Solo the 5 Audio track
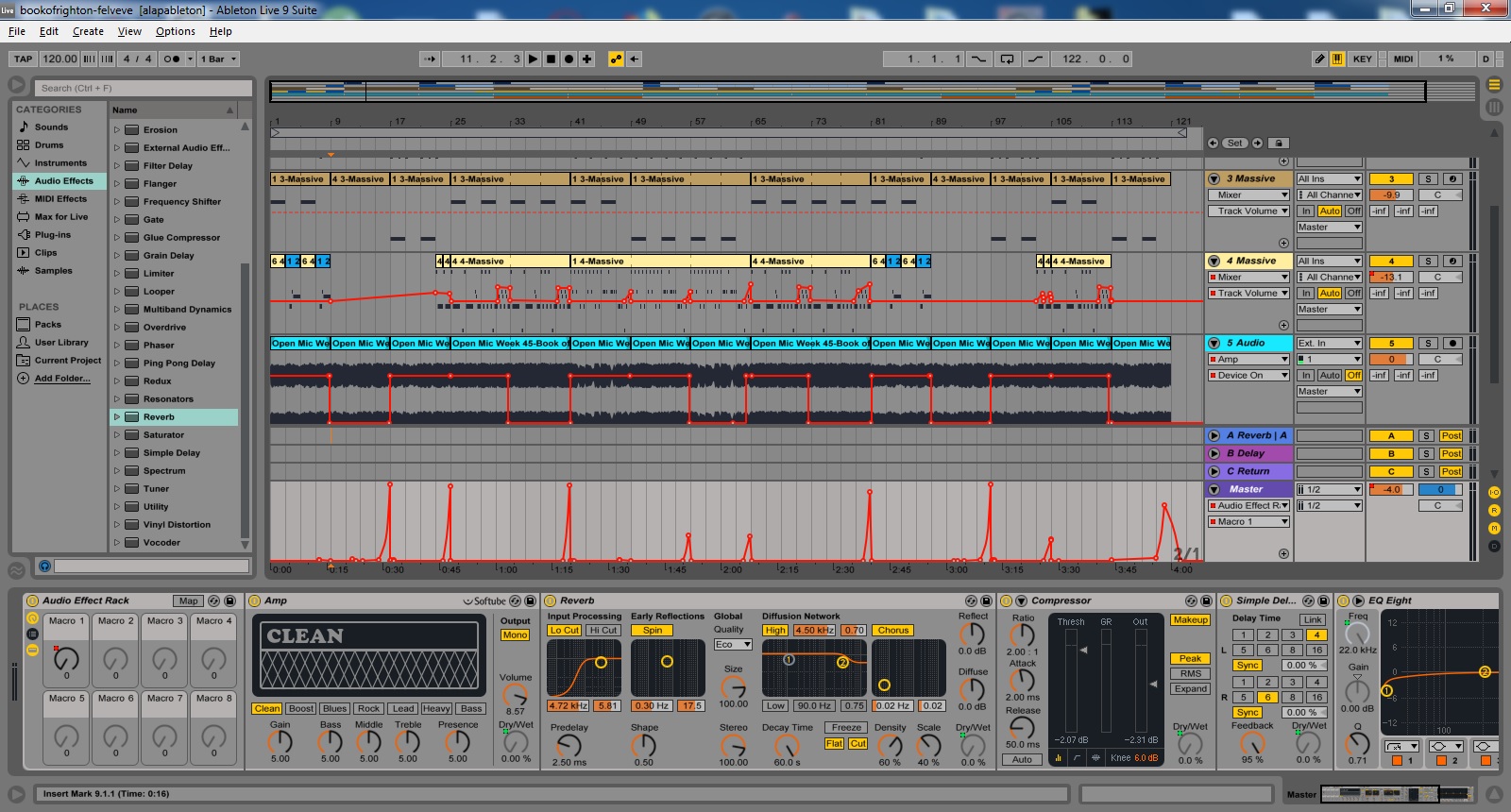This screenshot has width=1511, height=812. (1428, 343)
